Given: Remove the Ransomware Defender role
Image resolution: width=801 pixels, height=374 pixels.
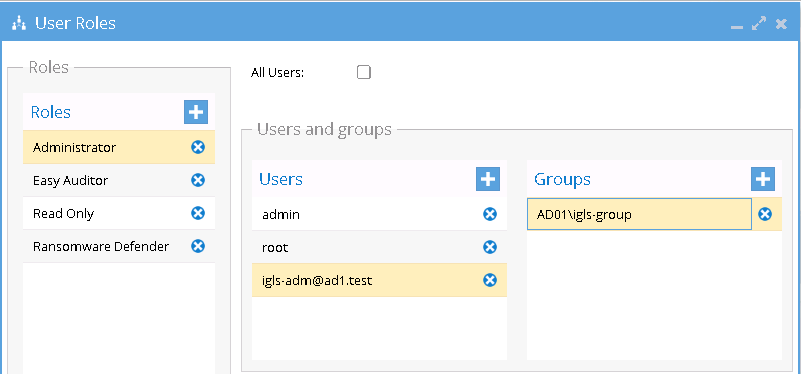Looking at the screenshot, I should 198,246.
